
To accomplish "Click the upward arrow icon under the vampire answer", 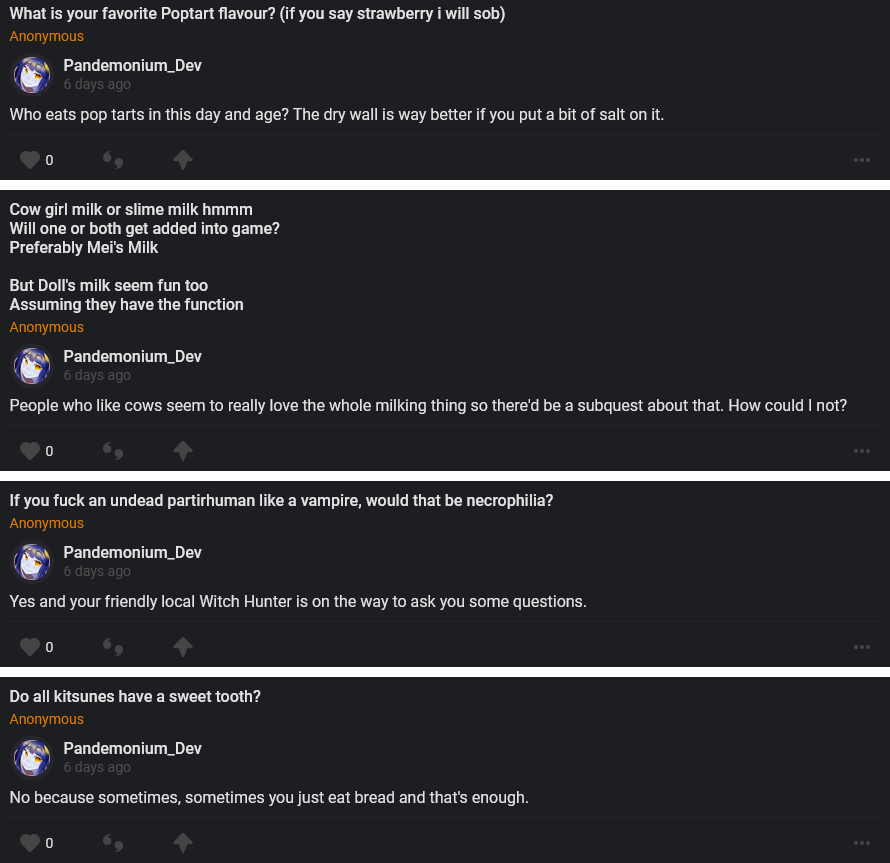I will 182,647.
